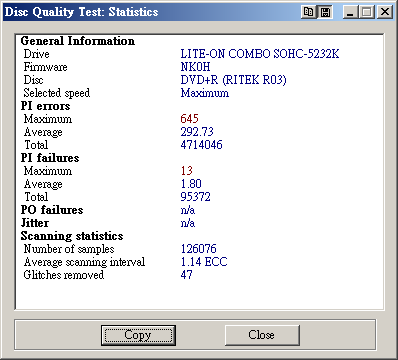Click the Firmware label

tap(45, 67)
